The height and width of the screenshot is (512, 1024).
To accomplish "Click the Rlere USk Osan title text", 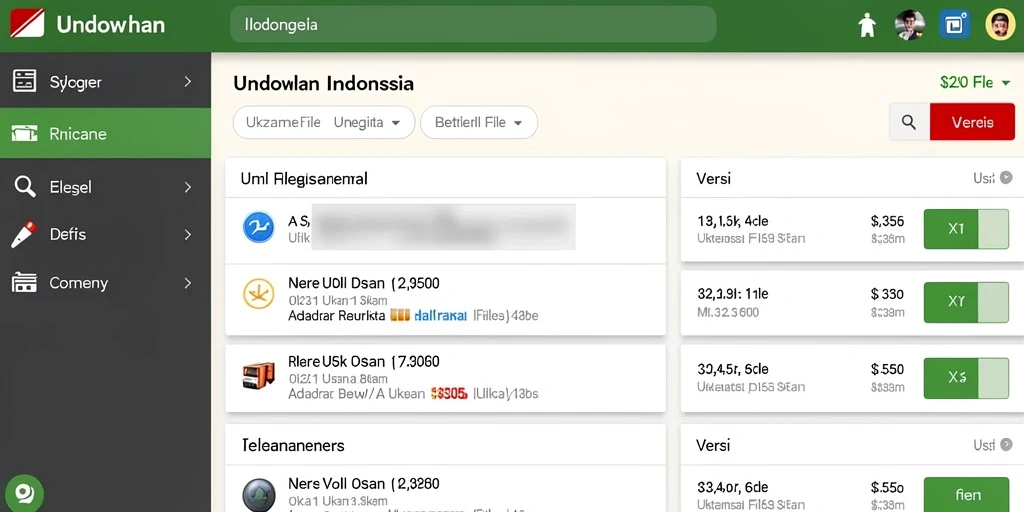I will tap(364, 361).
